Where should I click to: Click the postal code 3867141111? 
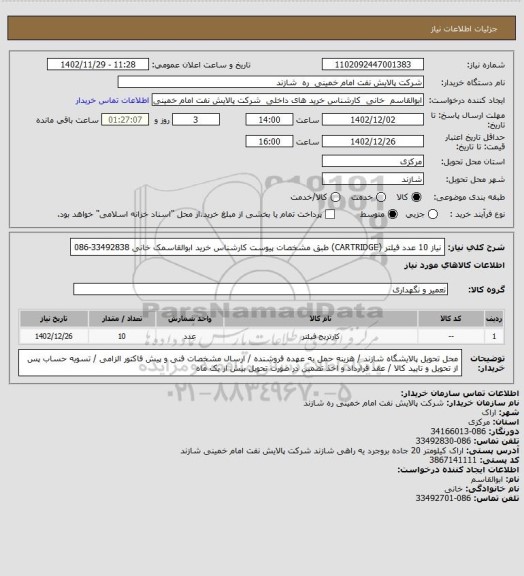tap(453, 460)
